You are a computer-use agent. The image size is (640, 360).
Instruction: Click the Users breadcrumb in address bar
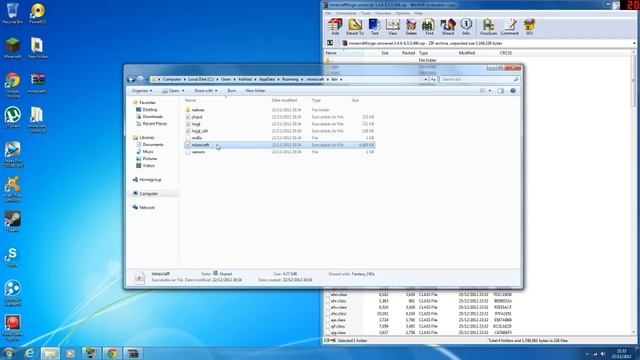click(x=226, y=79)
